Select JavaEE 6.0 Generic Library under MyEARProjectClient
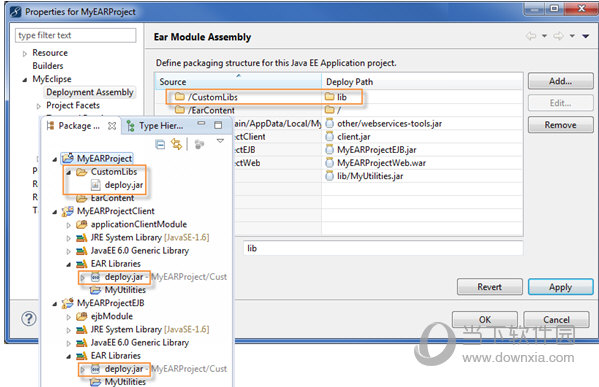Image resolution: width=599 pixels, height=387 pixels. [x=140, y=251]
